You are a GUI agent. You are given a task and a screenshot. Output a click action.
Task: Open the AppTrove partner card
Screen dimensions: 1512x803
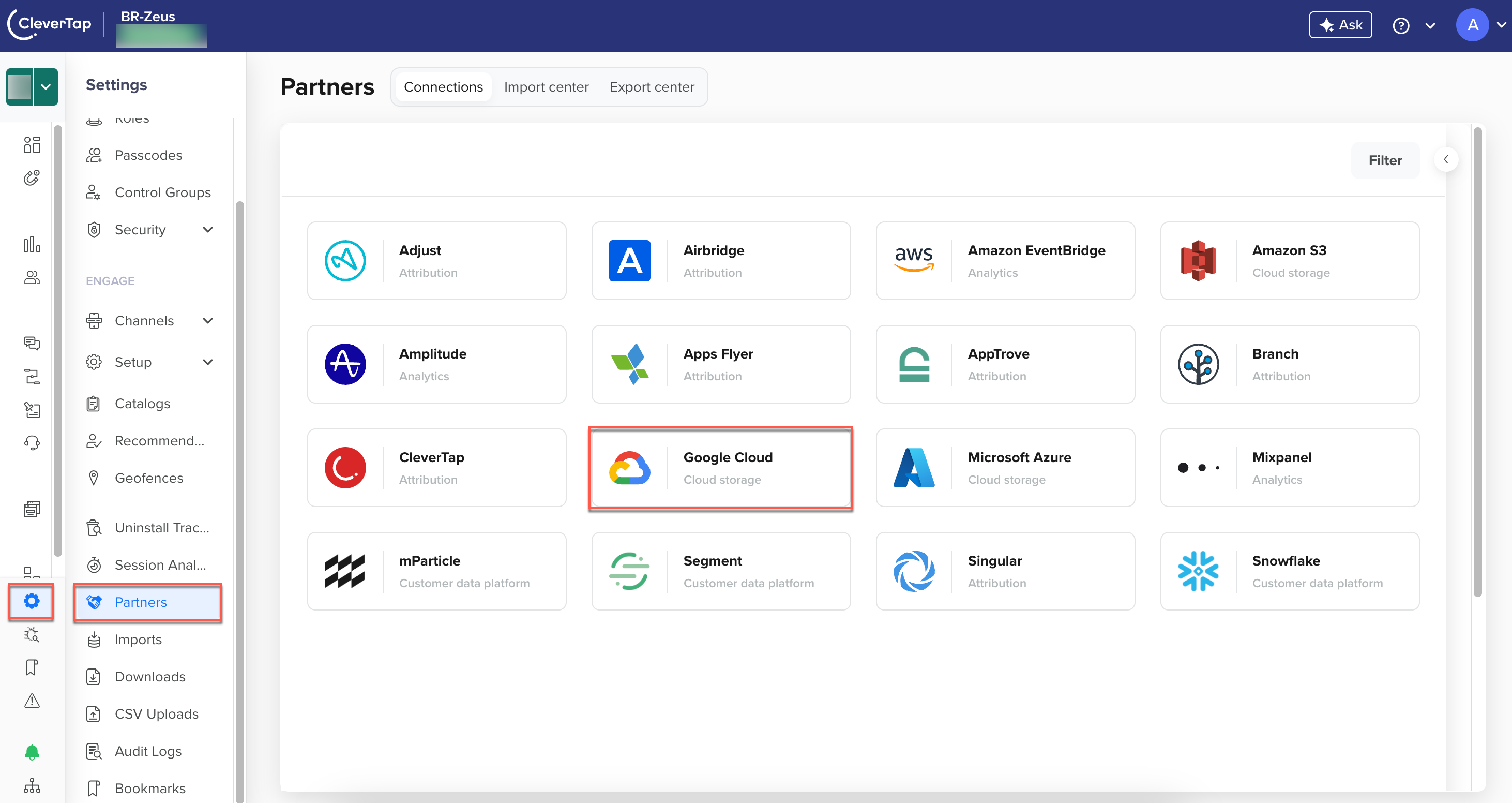click(1005, 364)
